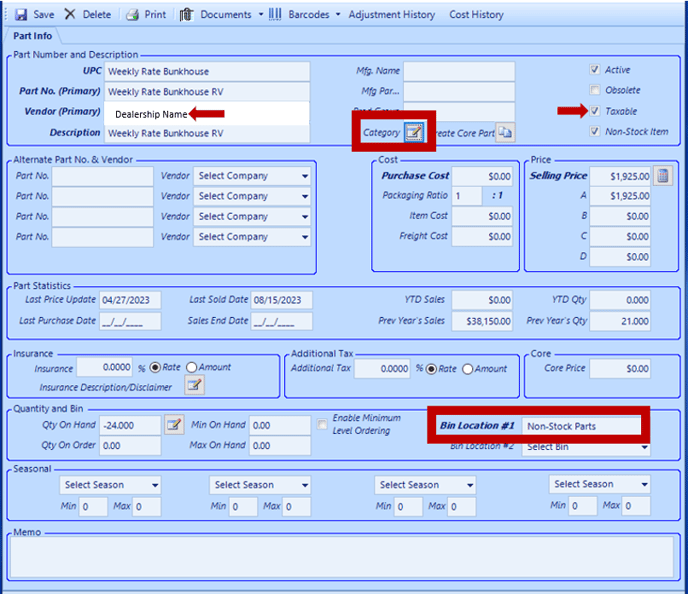The width and height of the screenshot is (688, 594).
Task: Open second alternate Vendor Select Company dropdown
Action: point(252,196)
